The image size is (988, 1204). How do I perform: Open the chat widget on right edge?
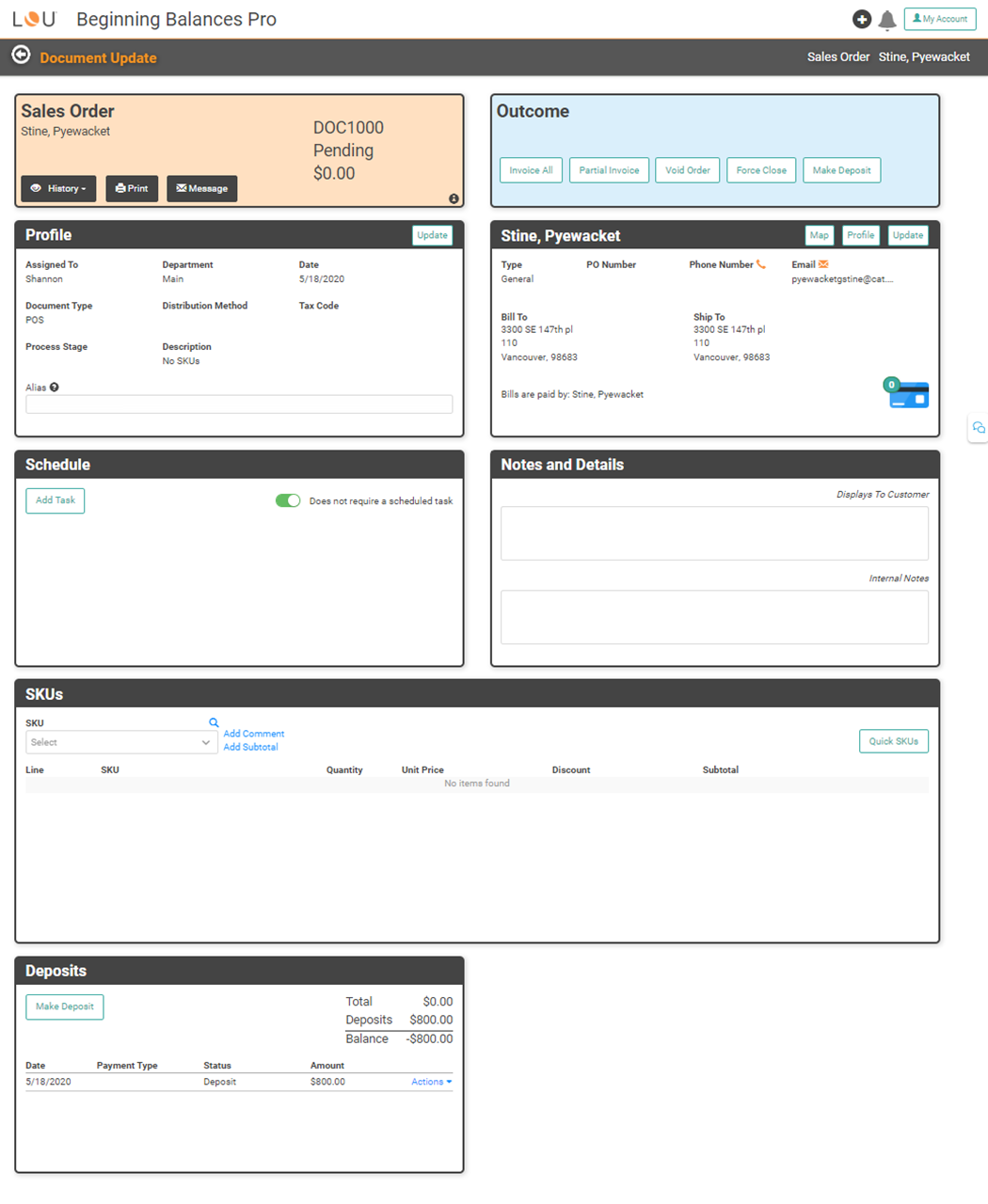(x=979, y=427)
